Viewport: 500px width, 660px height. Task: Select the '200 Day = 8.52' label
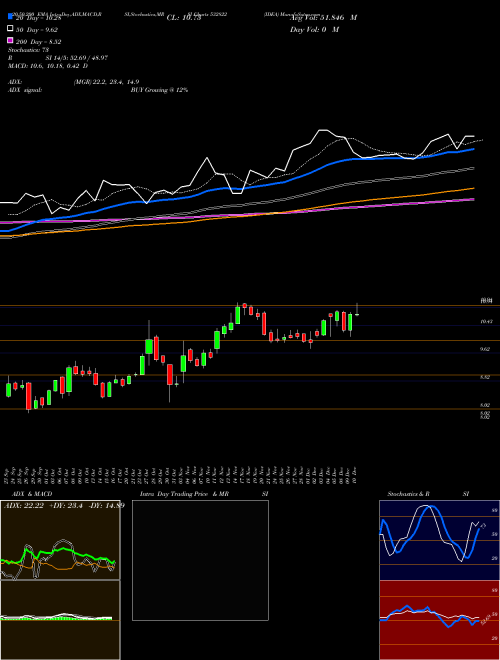point(39,42)
